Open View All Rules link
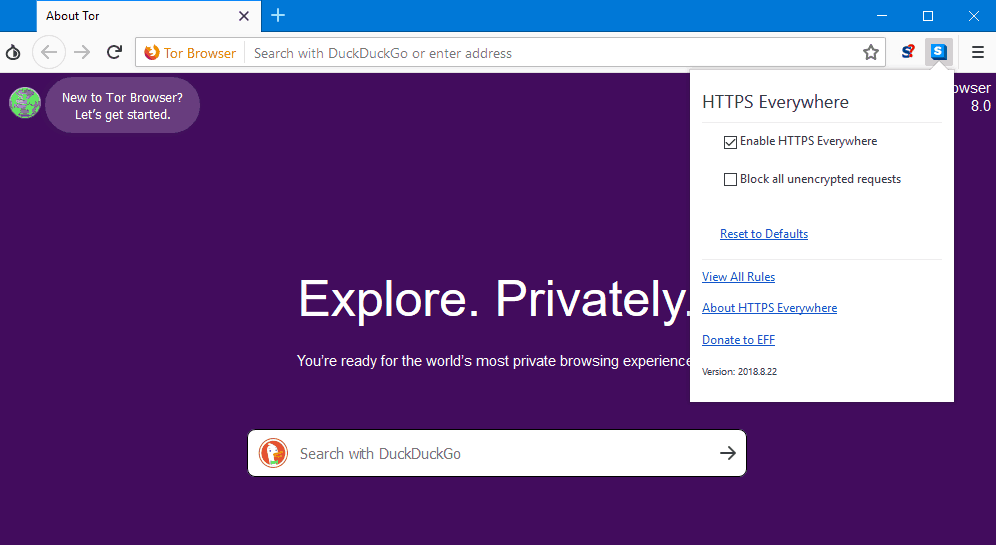The height and width of the screenshot is (545, 996). pyautogui.click(x=738, y=277)
